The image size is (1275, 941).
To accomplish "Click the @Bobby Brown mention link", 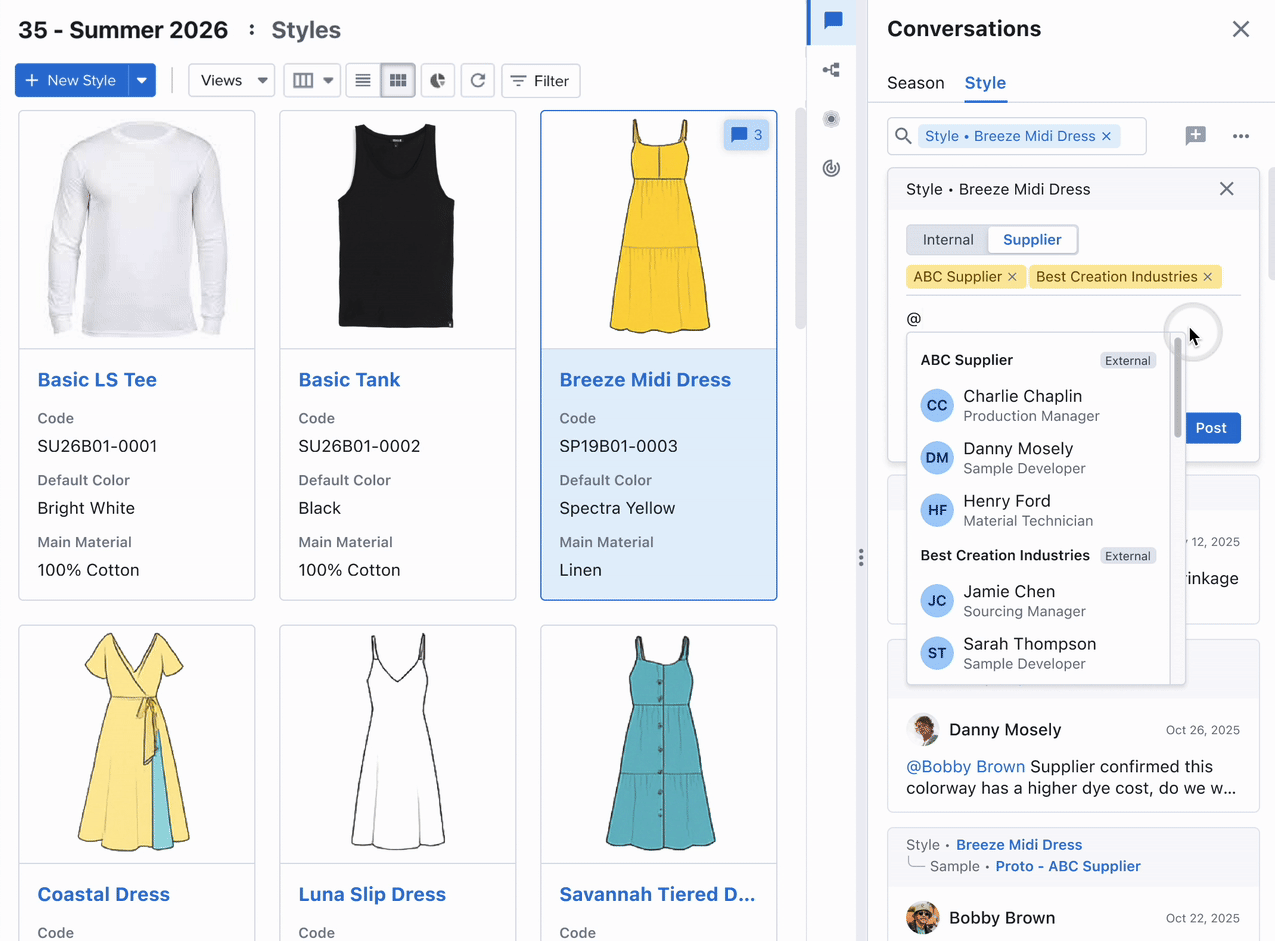I will (x=965, y=767).
